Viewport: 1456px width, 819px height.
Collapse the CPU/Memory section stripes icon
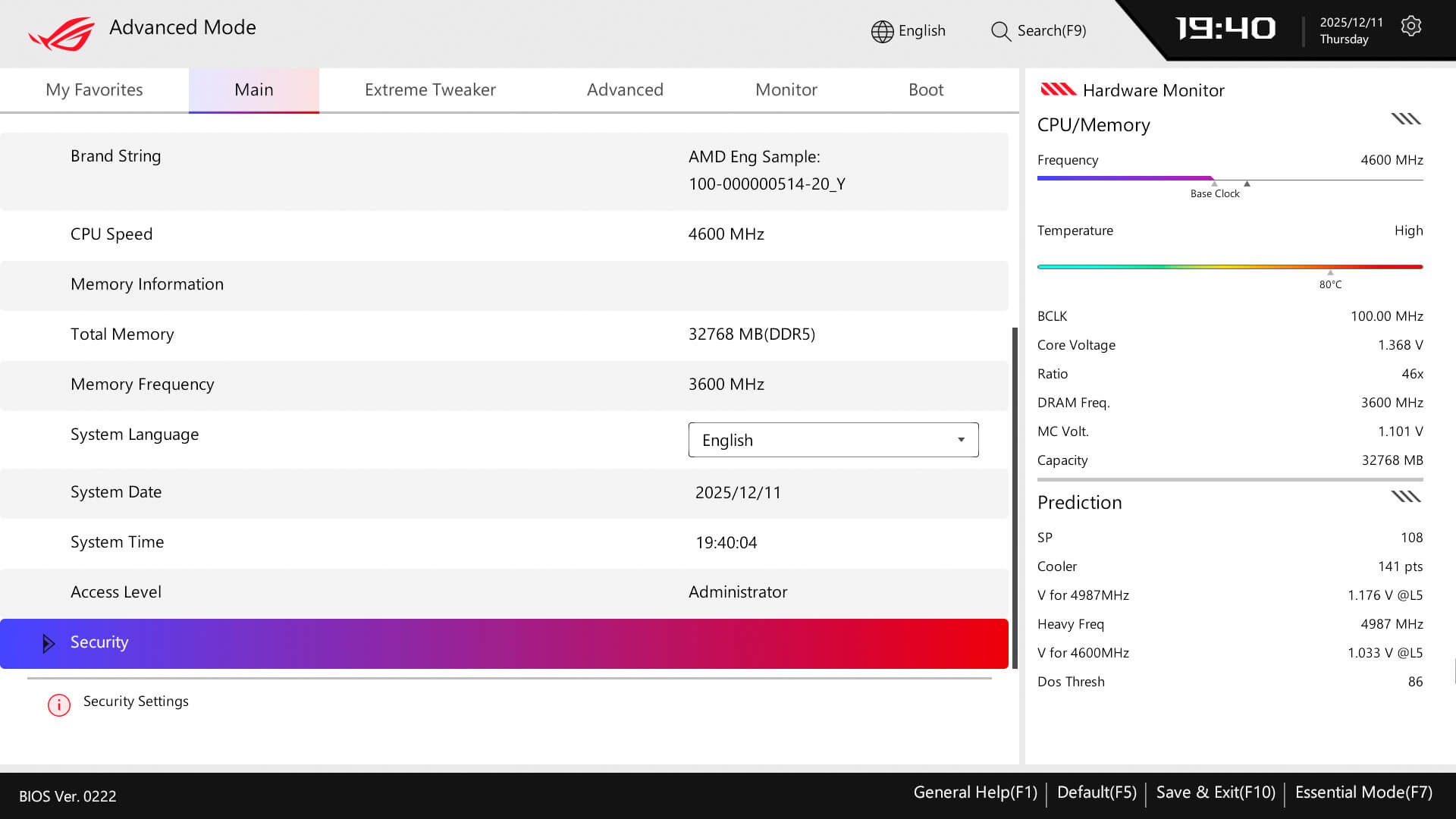click(1405, 119)
